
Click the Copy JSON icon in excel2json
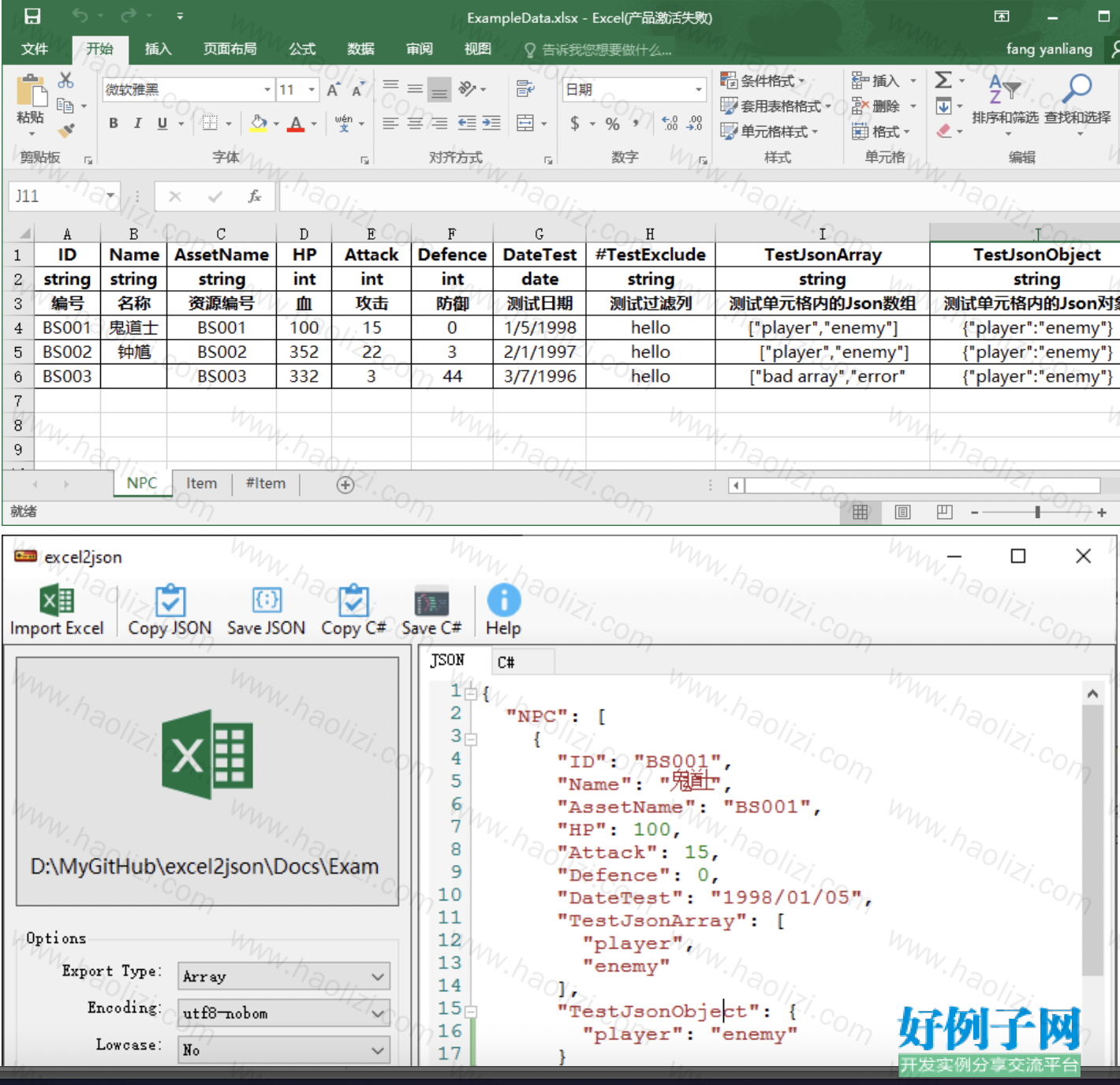point(170,601)
